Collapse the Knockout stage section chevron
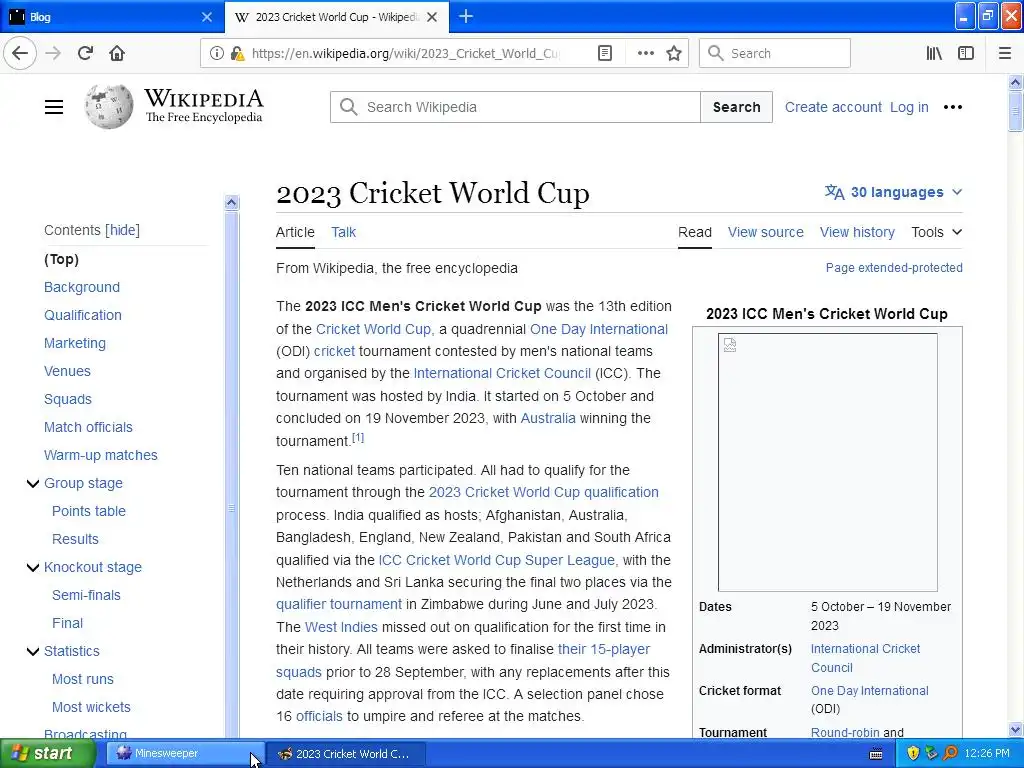Image resolution: width=1024 pixels, height=768 pixels. pyautogui.click(x=33, y=568)
